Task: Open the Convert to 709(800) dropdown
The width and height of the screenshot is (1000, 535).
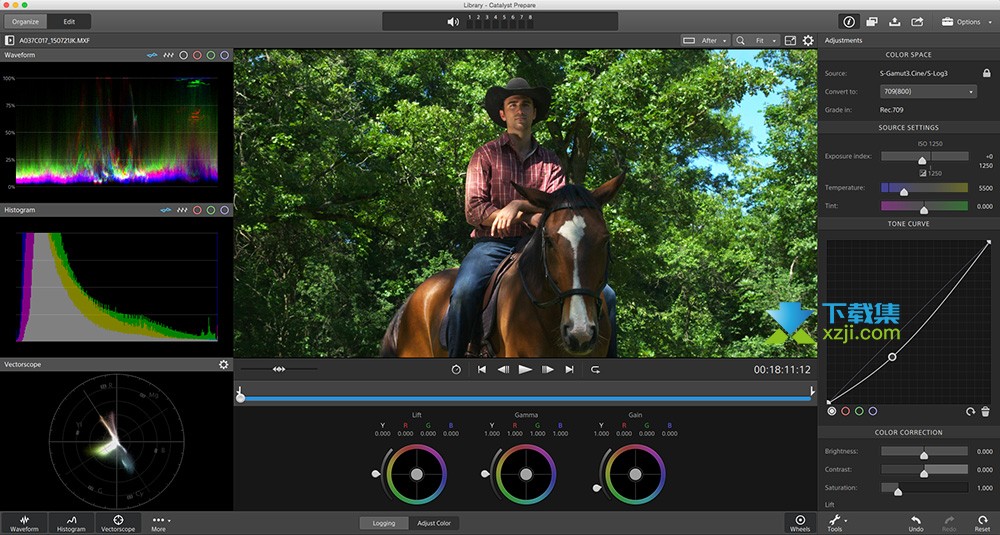Action: 929,92
